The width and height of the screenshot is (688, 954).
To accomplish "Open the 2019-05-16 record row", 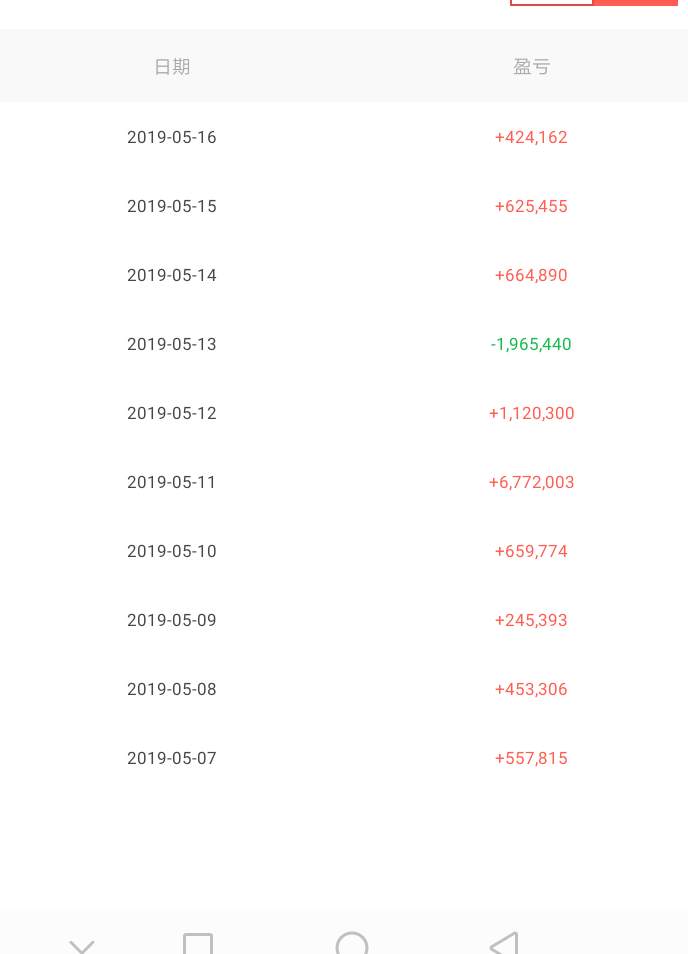I will (x=344, y=137).
